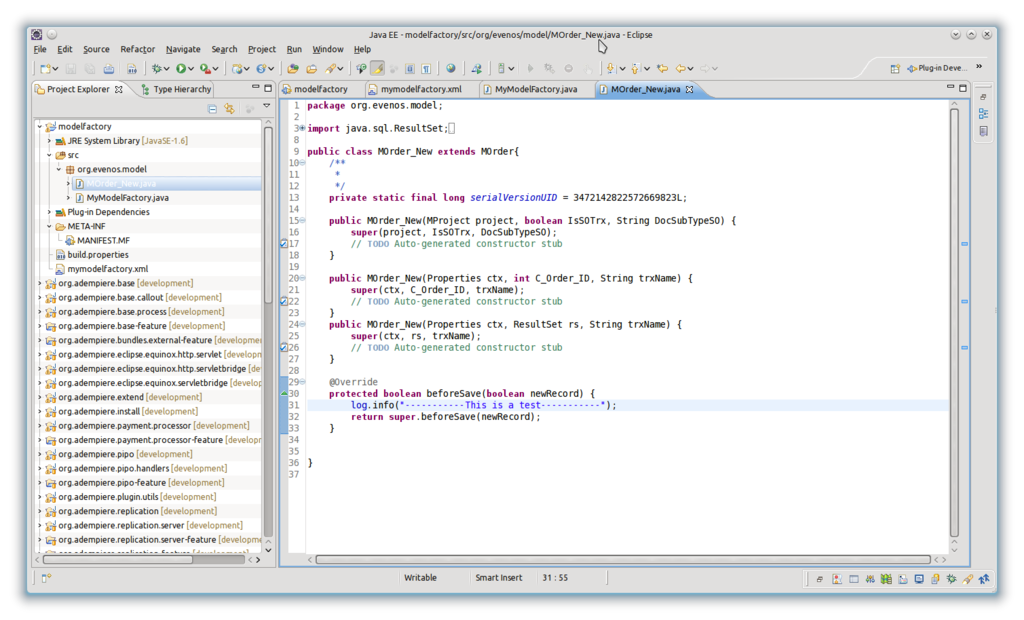Collapse the modelfactory project tree node
This screenshot has width=1024, height=620.
(x=41, y=127)
